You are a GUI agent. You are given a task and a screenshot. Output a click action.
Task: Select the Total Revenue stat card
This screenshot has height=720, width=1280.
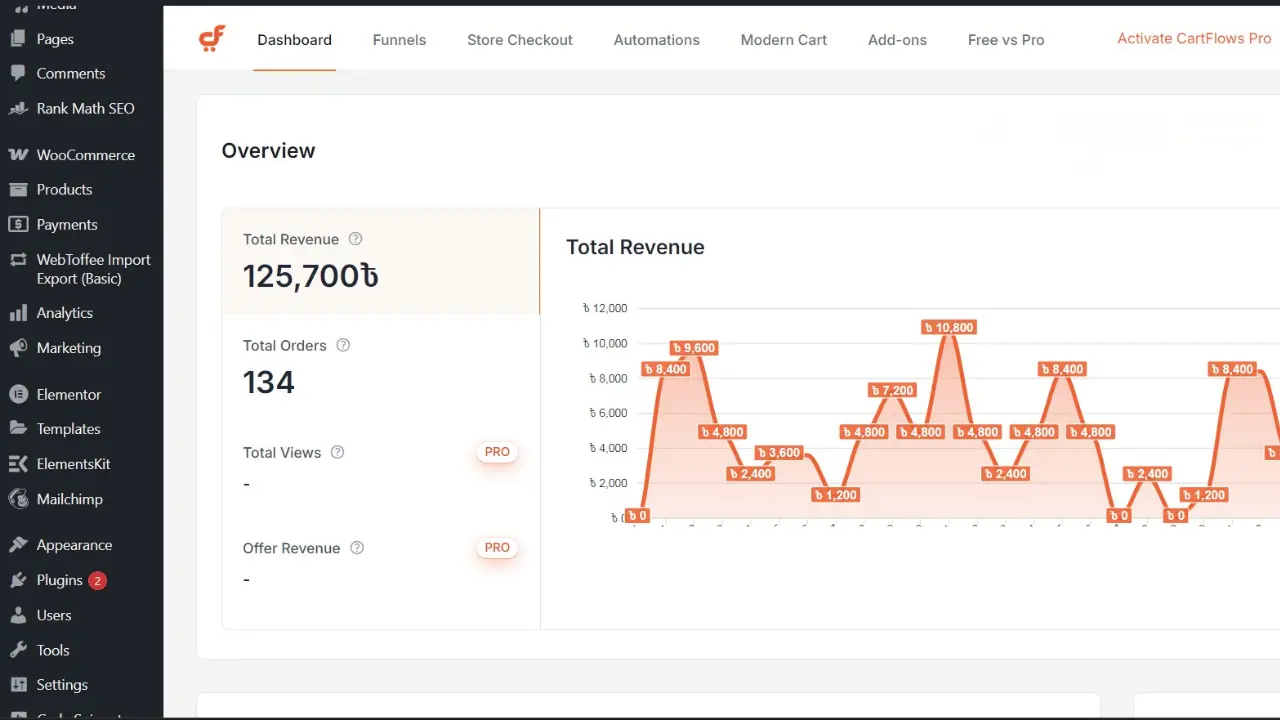tap(380, 261)
